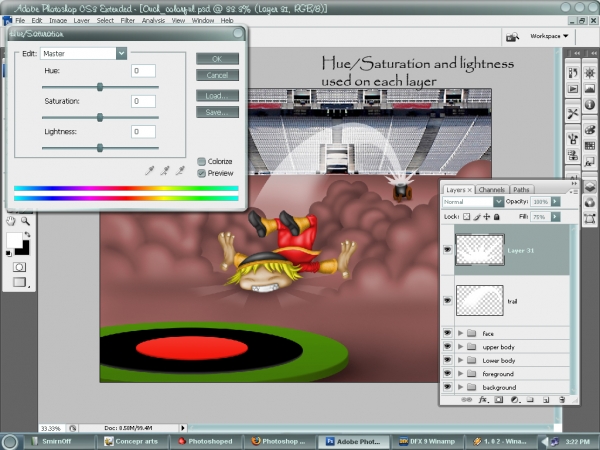The width and height of the screenshot is (600, 450).
Task: Add a layer mask icon
Action: [499, 399]
